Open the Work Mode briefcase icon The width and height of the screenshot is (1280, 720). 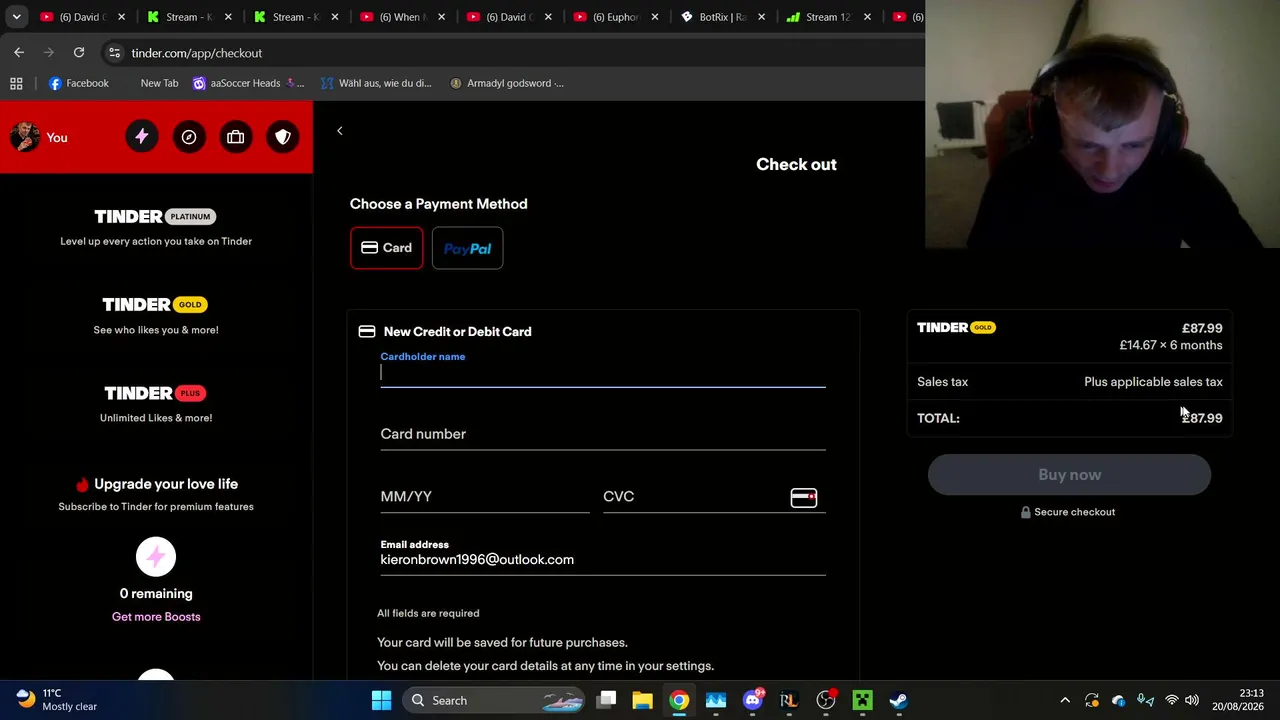coord(236,137)
